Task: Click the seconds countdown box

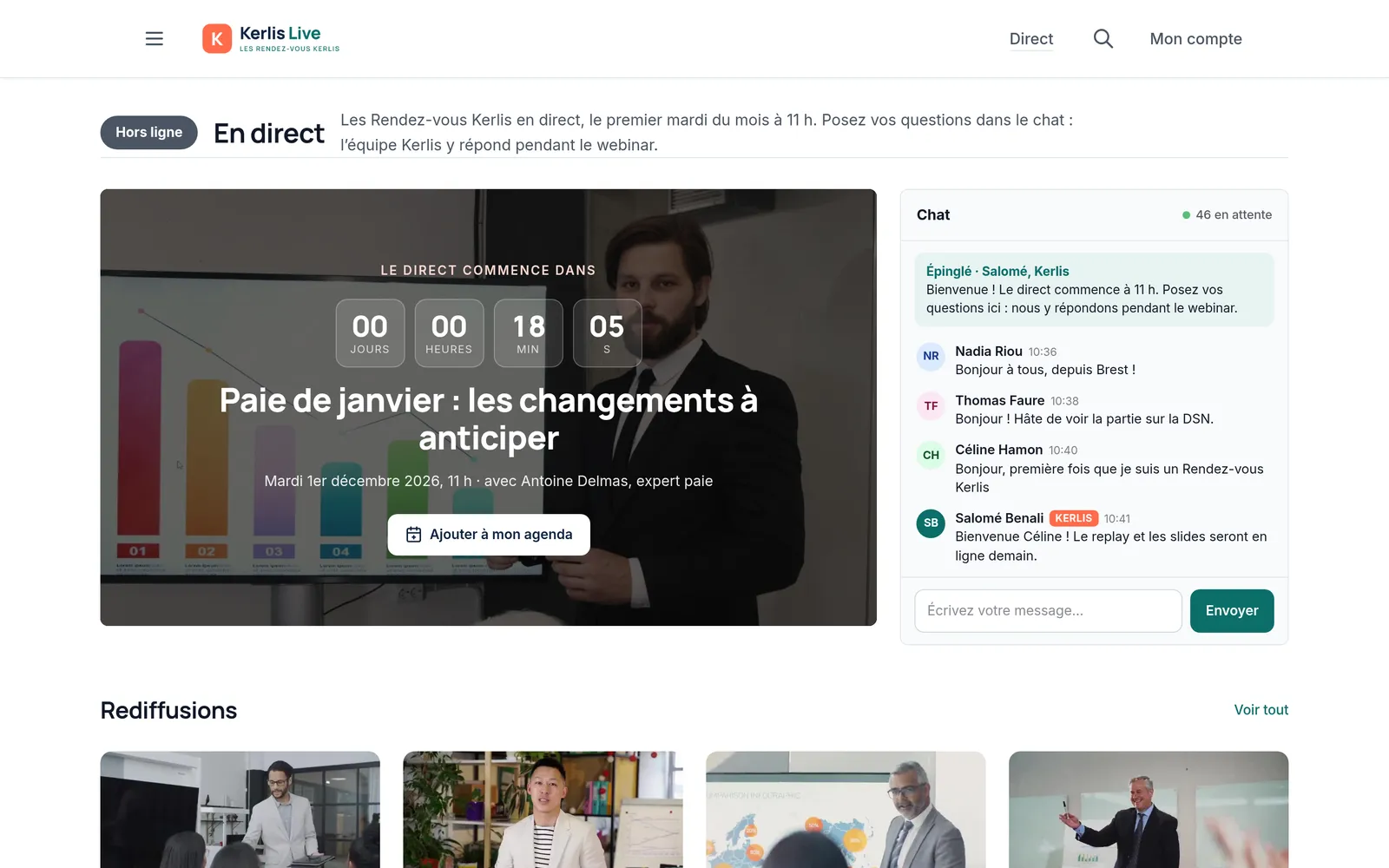Action: coord(607,333)
